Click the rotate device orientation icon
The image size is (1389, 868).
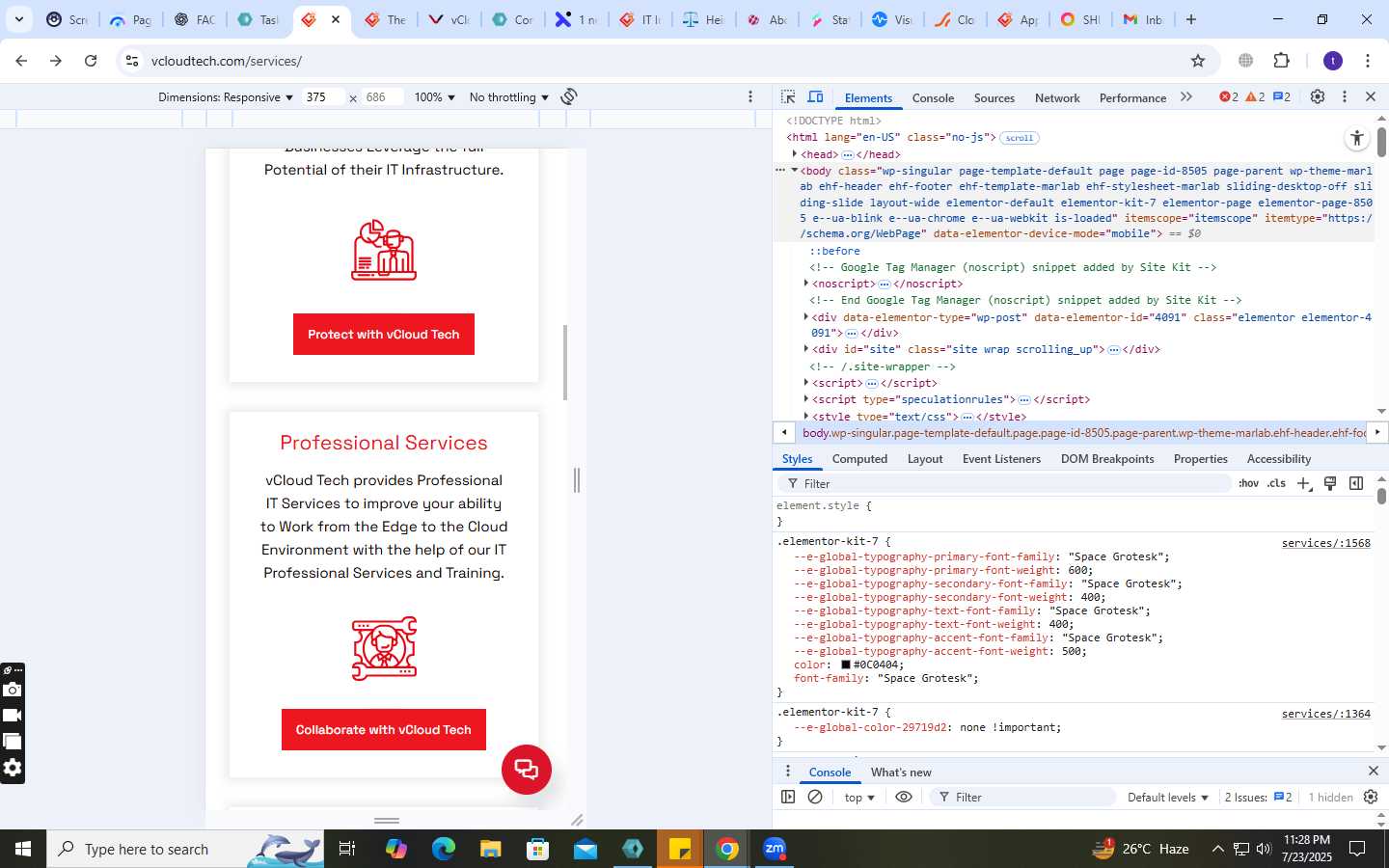pyautogui.click(x=569, y=96)
